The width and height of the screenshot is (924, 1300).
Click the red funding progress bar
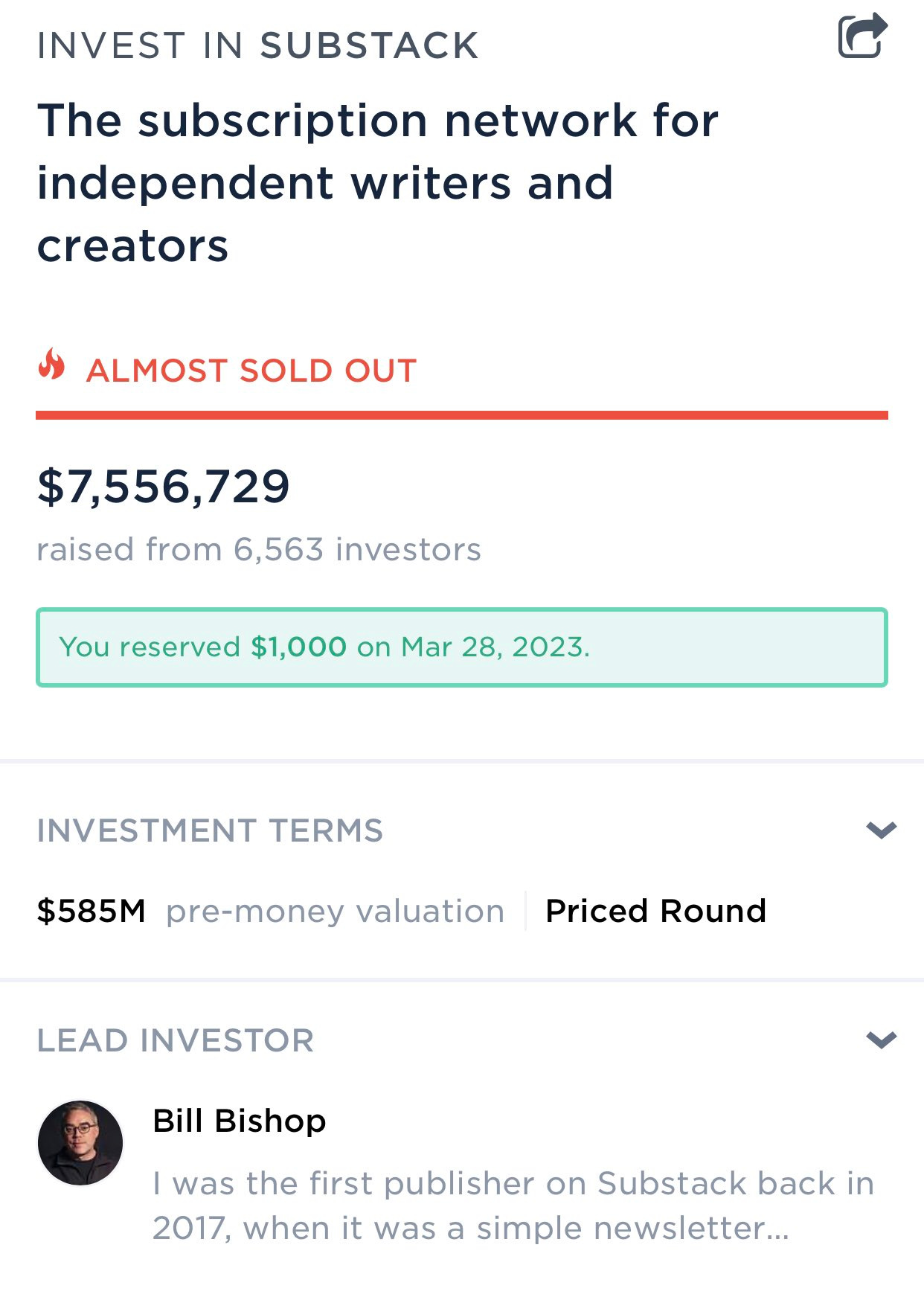462,415
